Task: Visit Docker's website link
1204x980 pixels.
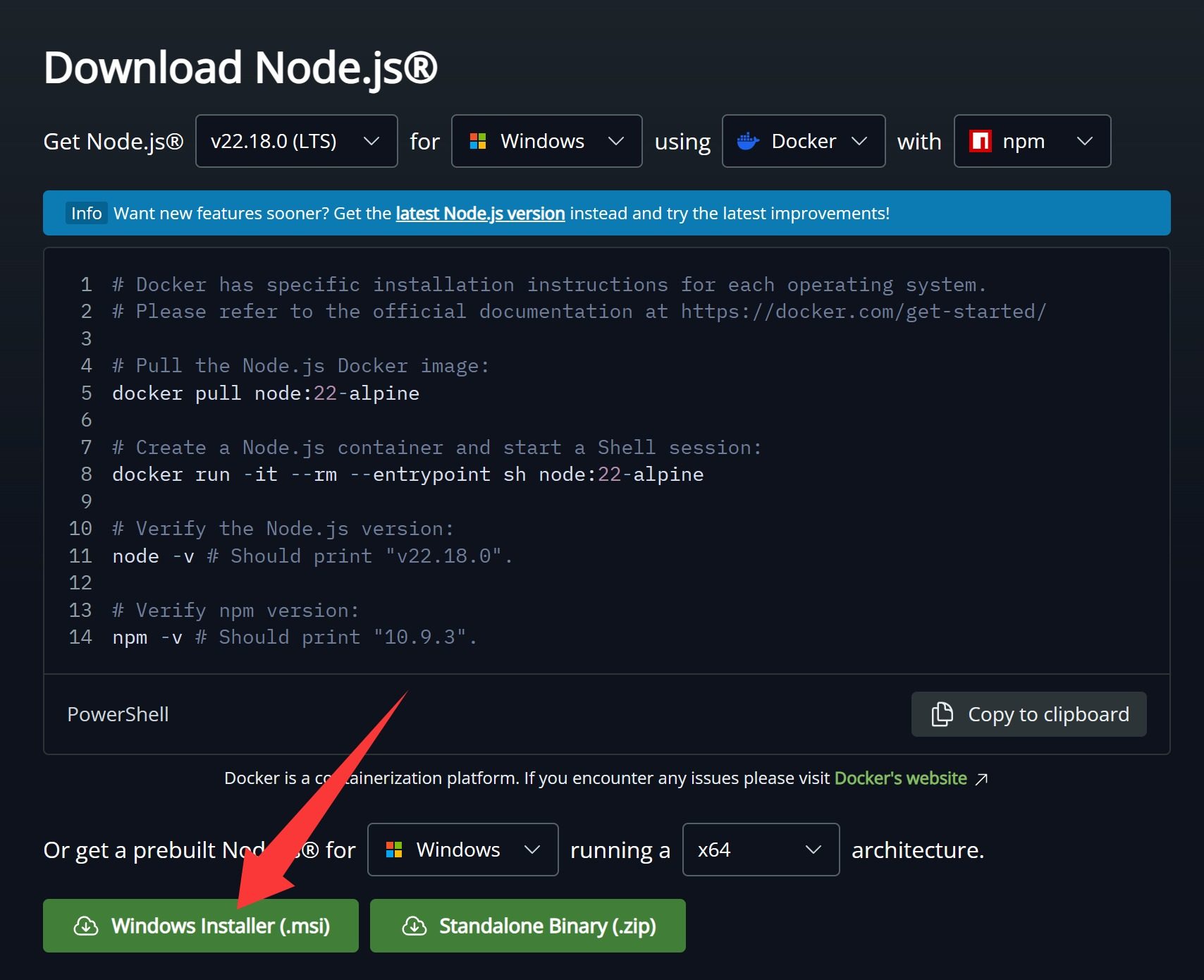Action: (900, 778)
